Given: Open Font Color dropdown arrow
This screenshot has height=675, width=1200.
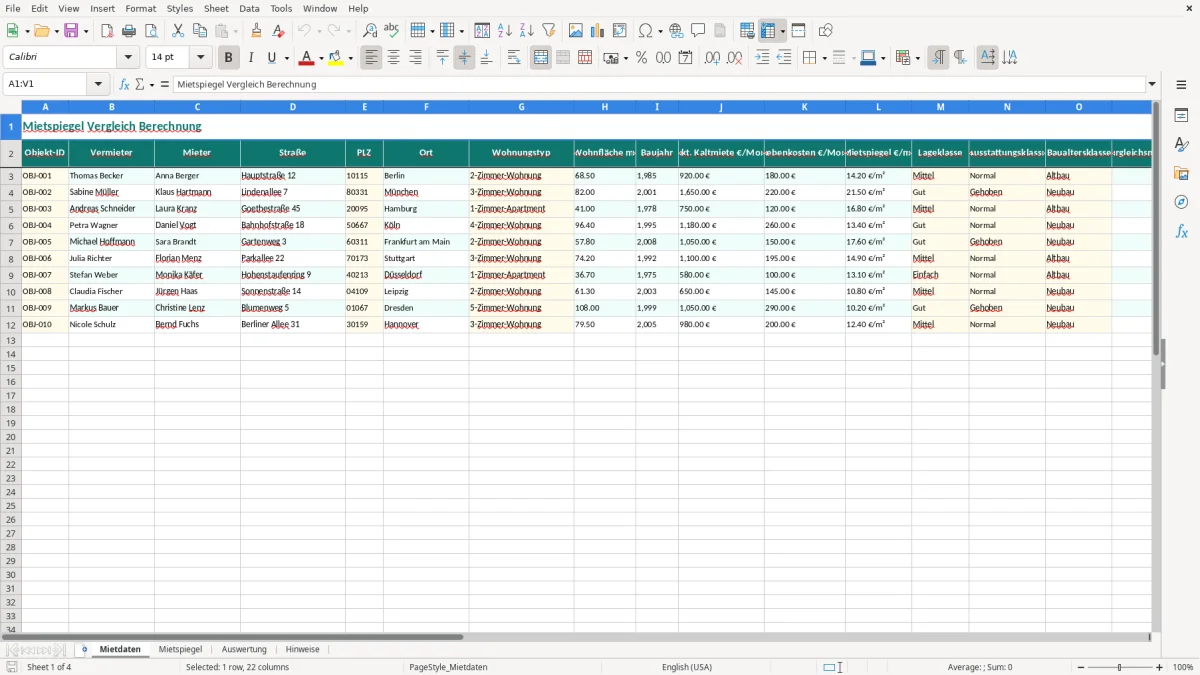Looking at the screenshot, I should point(321,58).
